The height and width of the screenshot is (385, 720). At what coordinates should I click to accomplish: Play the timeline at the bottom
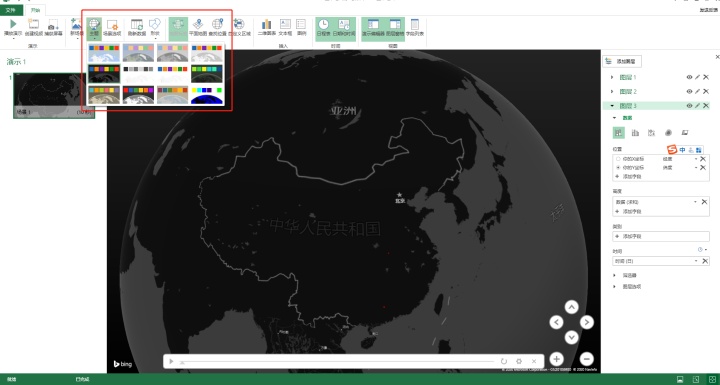(171, 361)
